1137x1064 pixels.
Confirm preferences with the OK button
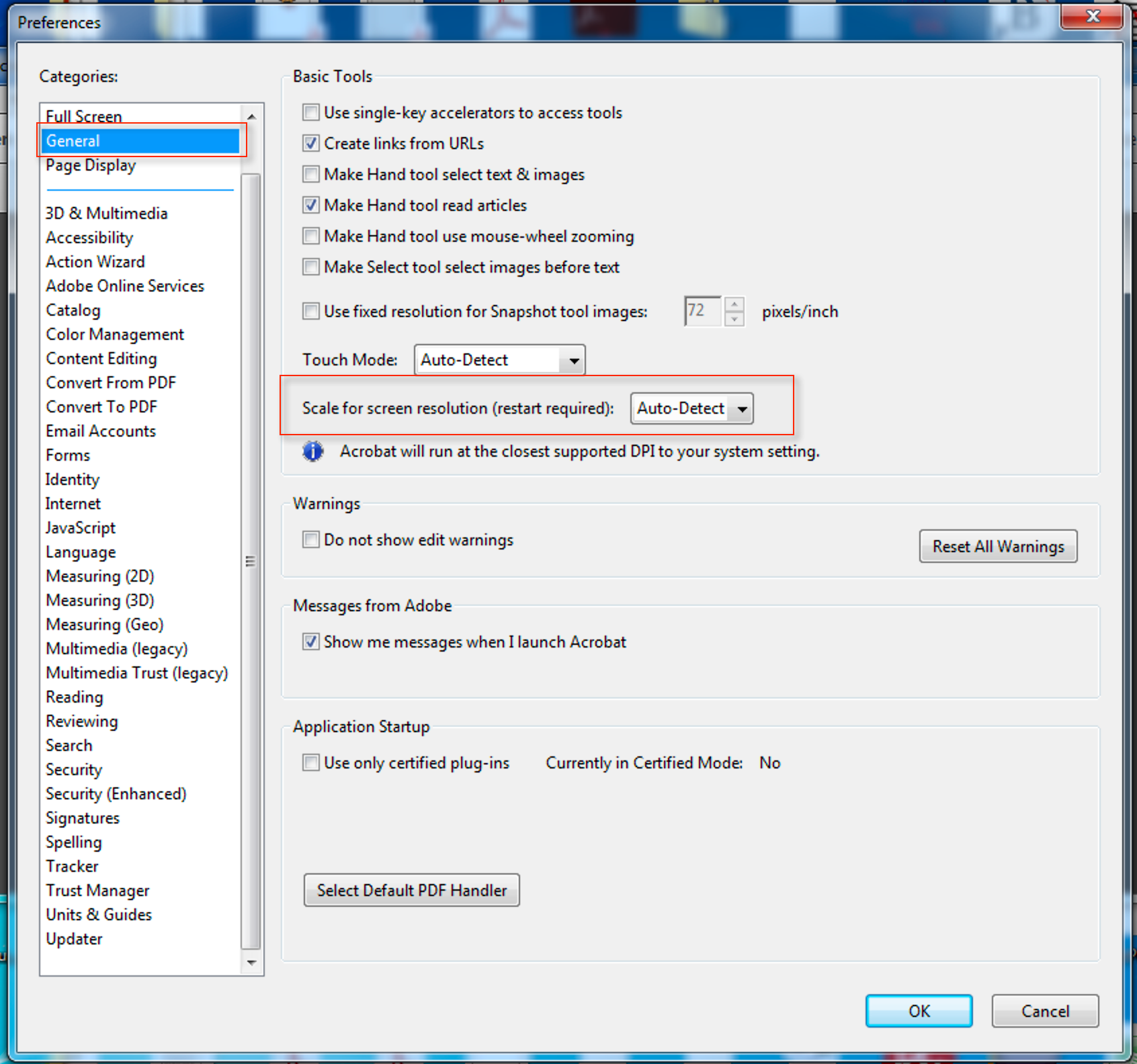pyautogui.click(x=918, y=1011)
